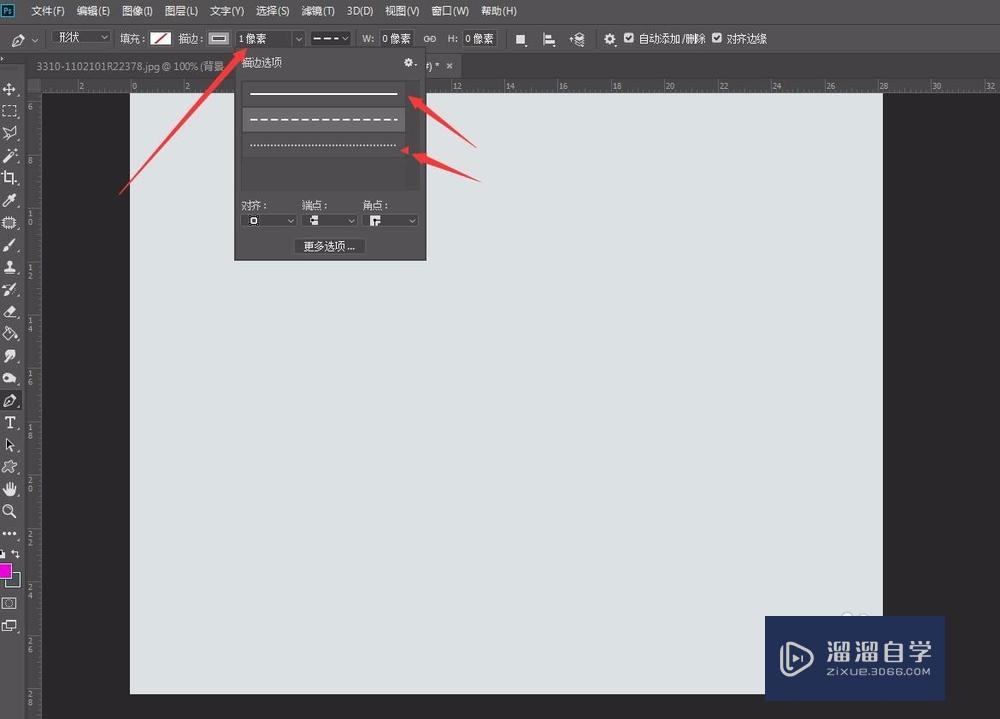Choose the dashed line stroke preset
1000x719 pixels.
pyautogui.click(x=323, y=119)
